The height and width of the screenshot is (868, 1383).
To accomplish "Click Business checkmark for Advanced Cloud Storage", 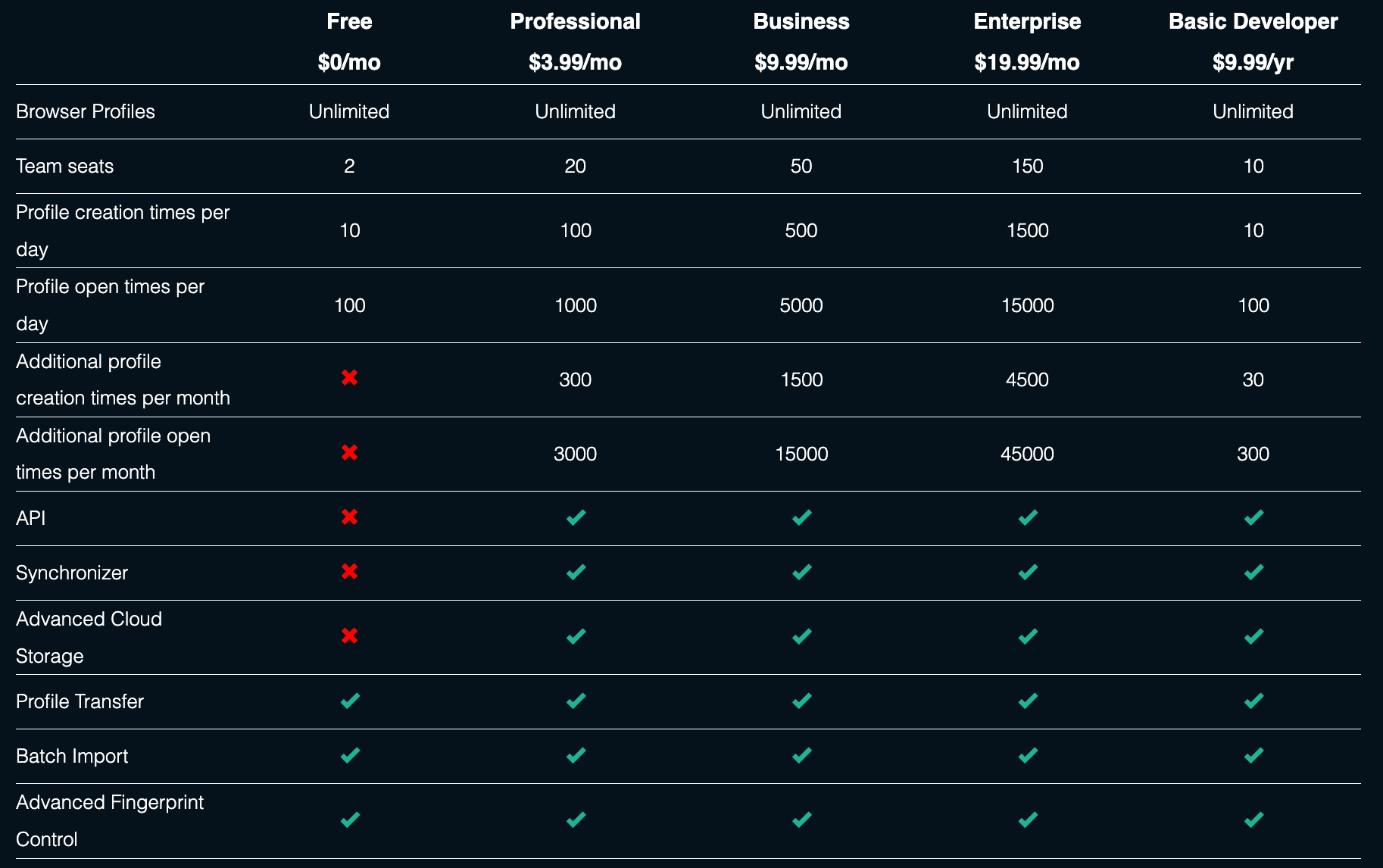I will (801, 636).
